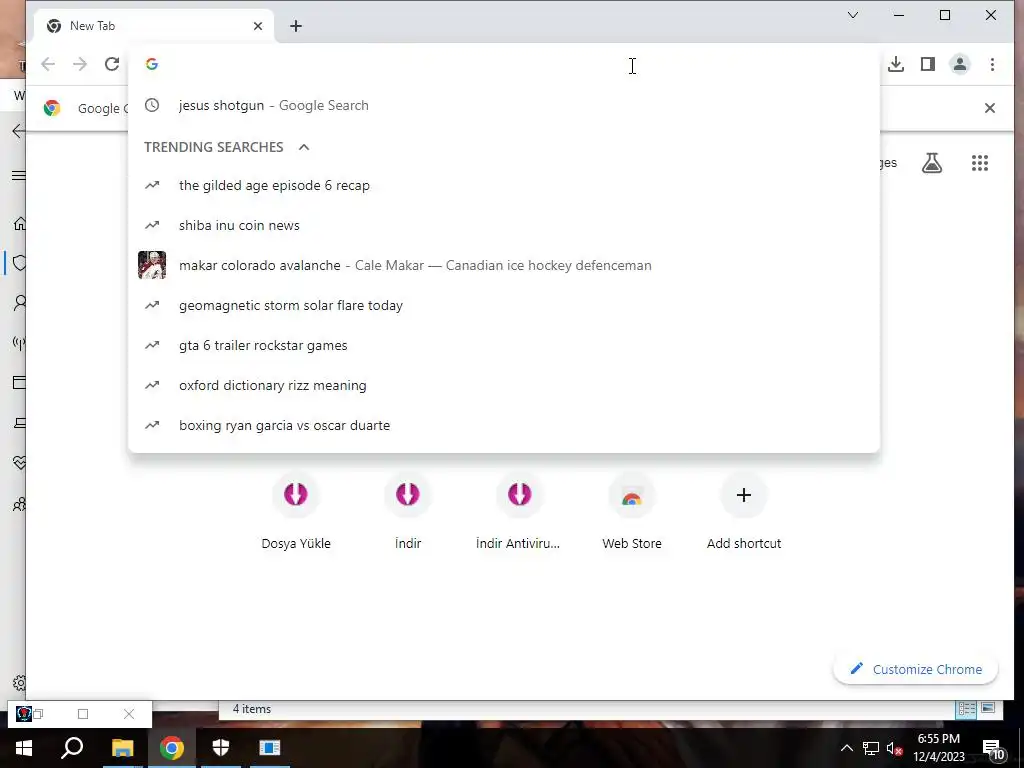
Task: Open notification center with 10 badge
Action: coord(993,748)
